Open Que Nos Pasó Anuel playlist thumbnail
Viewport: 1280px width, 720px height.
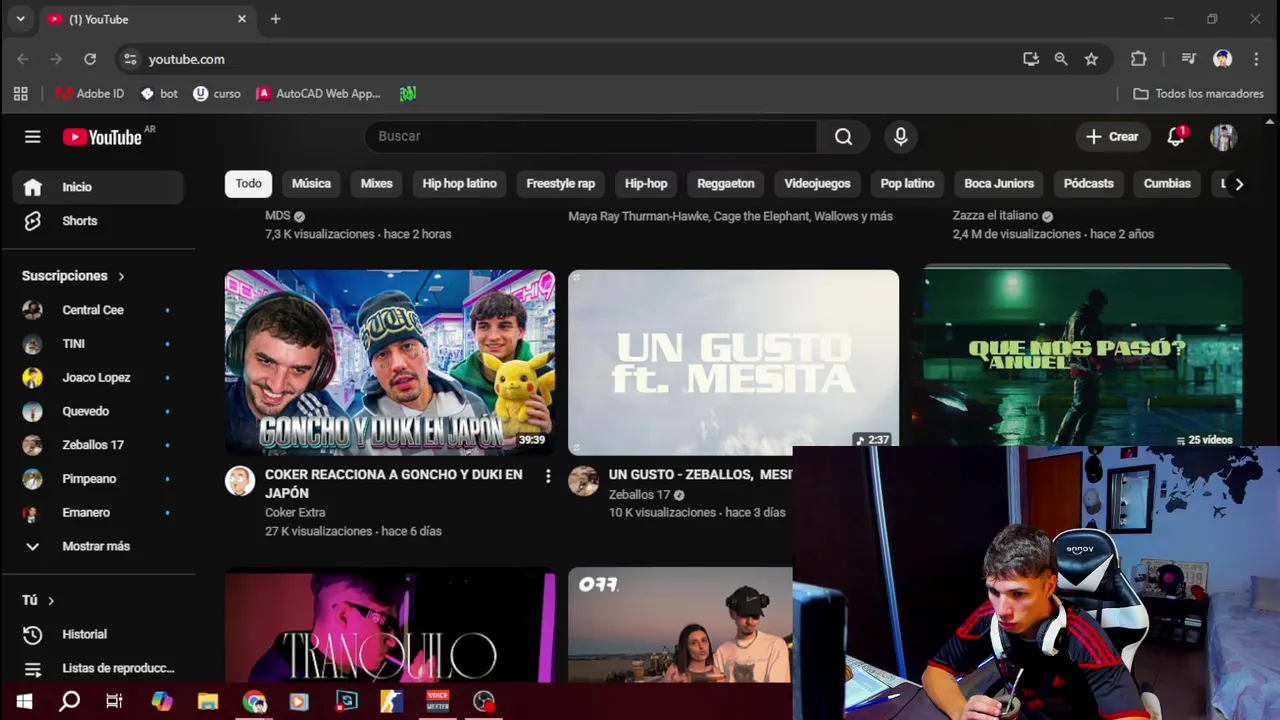pyautogui.click(x=1076, y=356)
